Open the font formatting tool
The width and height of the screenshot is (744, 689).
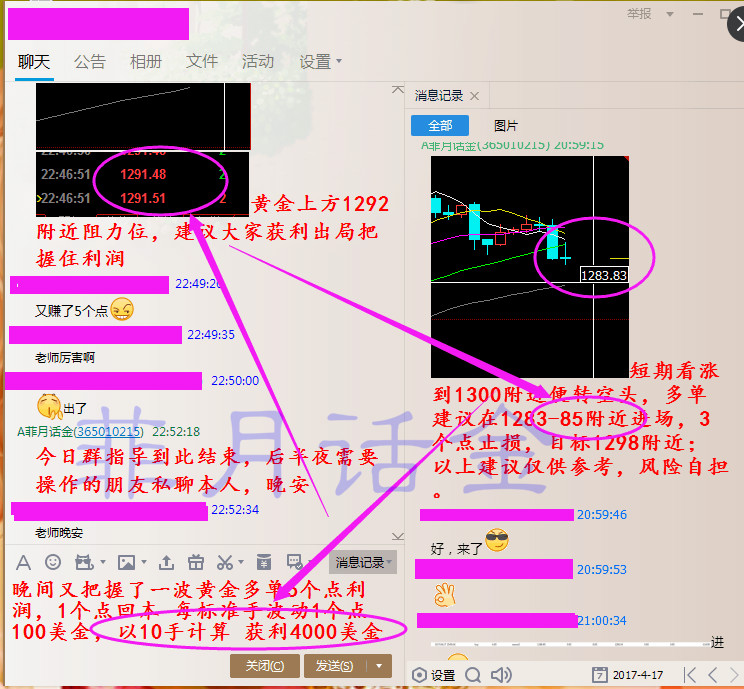click(x=23, y=562)
